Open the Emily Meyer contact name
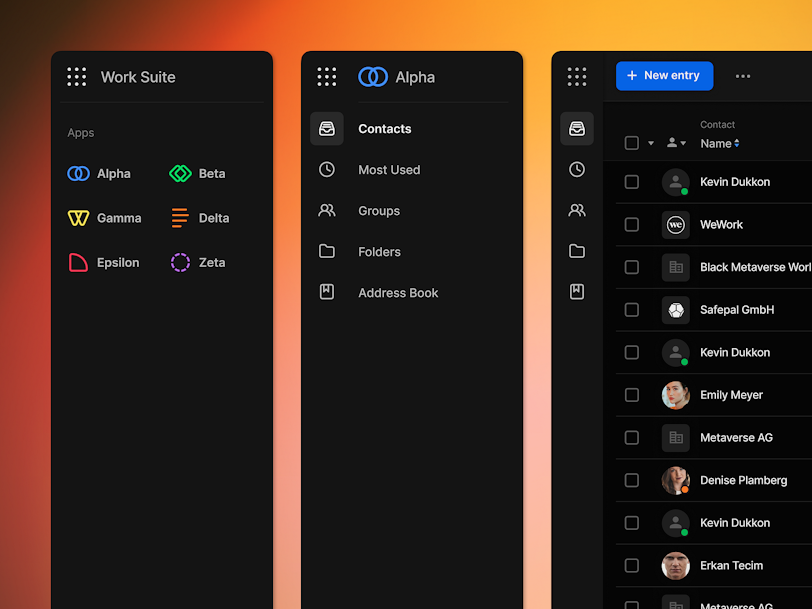Image resolution: width=812 pixels, height=609 pixels. tap(731, 395)
